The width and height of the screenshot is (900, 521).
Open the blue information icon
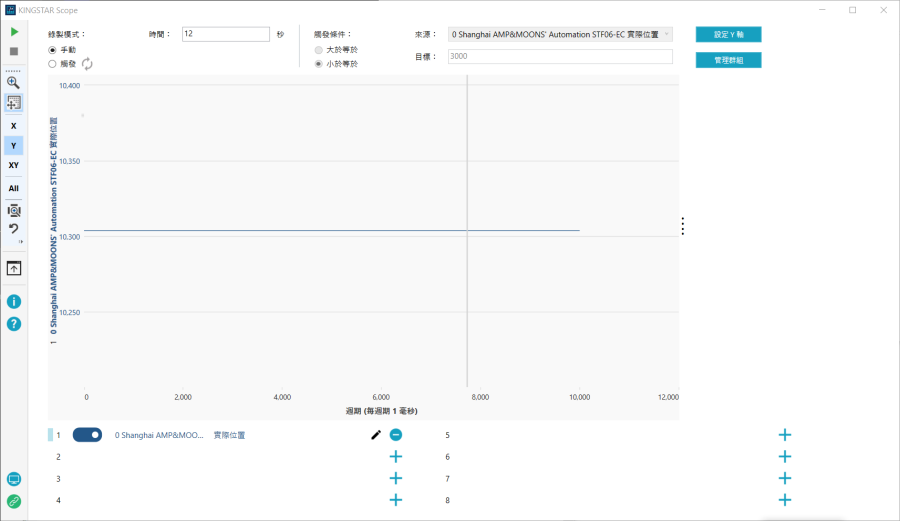pyautogui.click(x=14, y=302)
